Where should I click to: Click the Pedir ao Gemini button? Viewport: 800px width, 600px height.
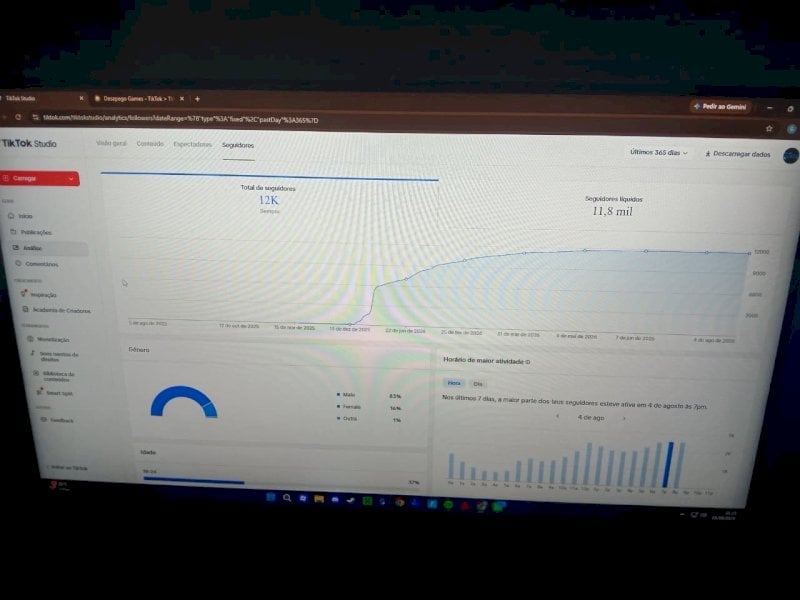tap(720, 107)
